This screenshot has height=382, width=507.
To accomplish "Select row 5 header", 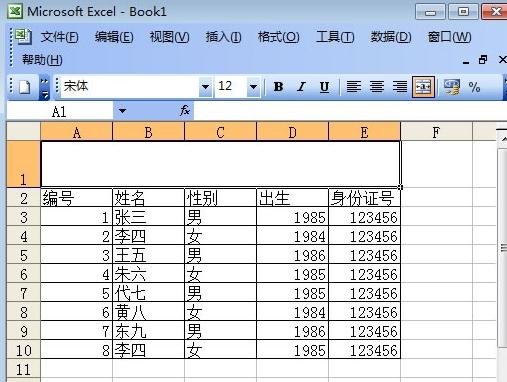I will pyautogui.click(x=24, y=255).
